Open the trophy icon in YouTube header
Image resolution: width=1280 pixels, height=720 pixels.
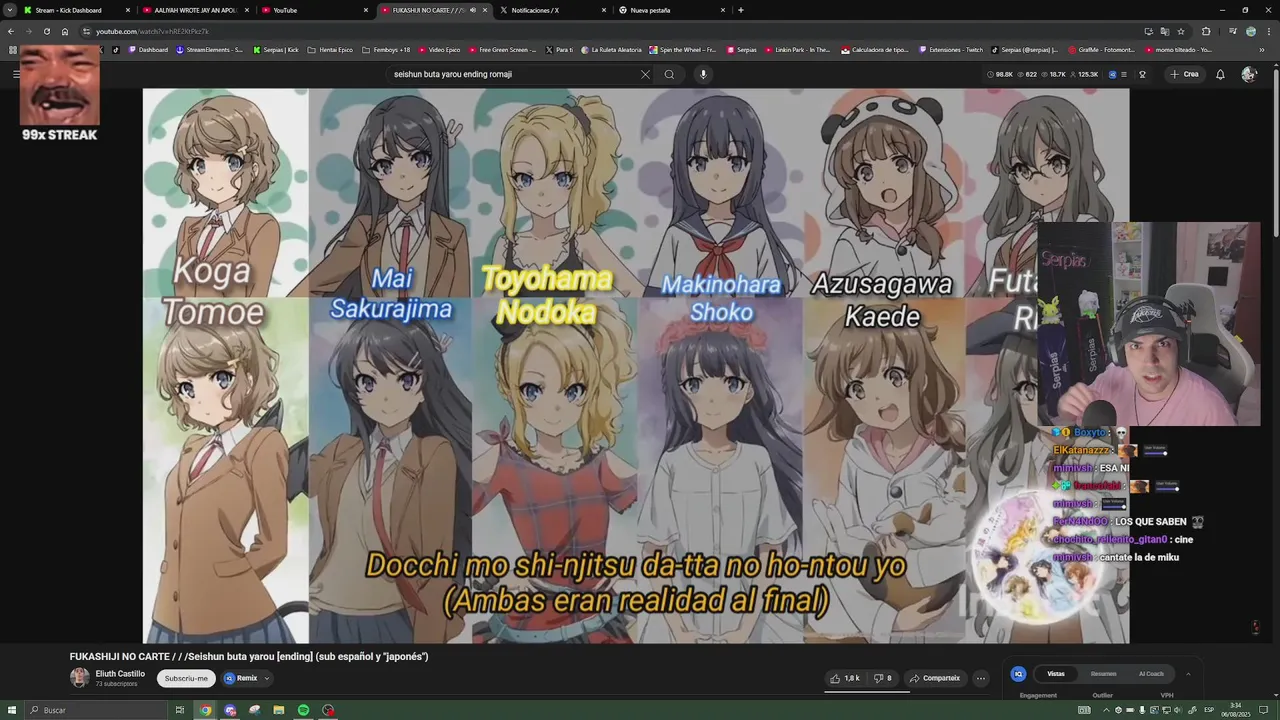[x=1142, y=74]
